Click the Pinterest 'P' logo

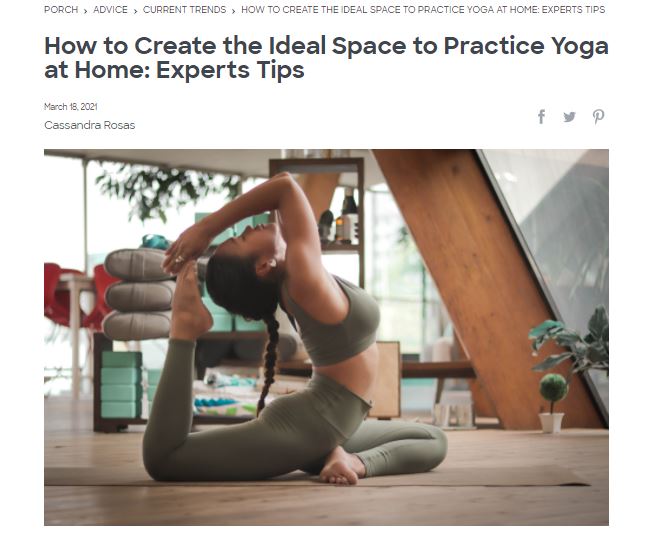598,117
